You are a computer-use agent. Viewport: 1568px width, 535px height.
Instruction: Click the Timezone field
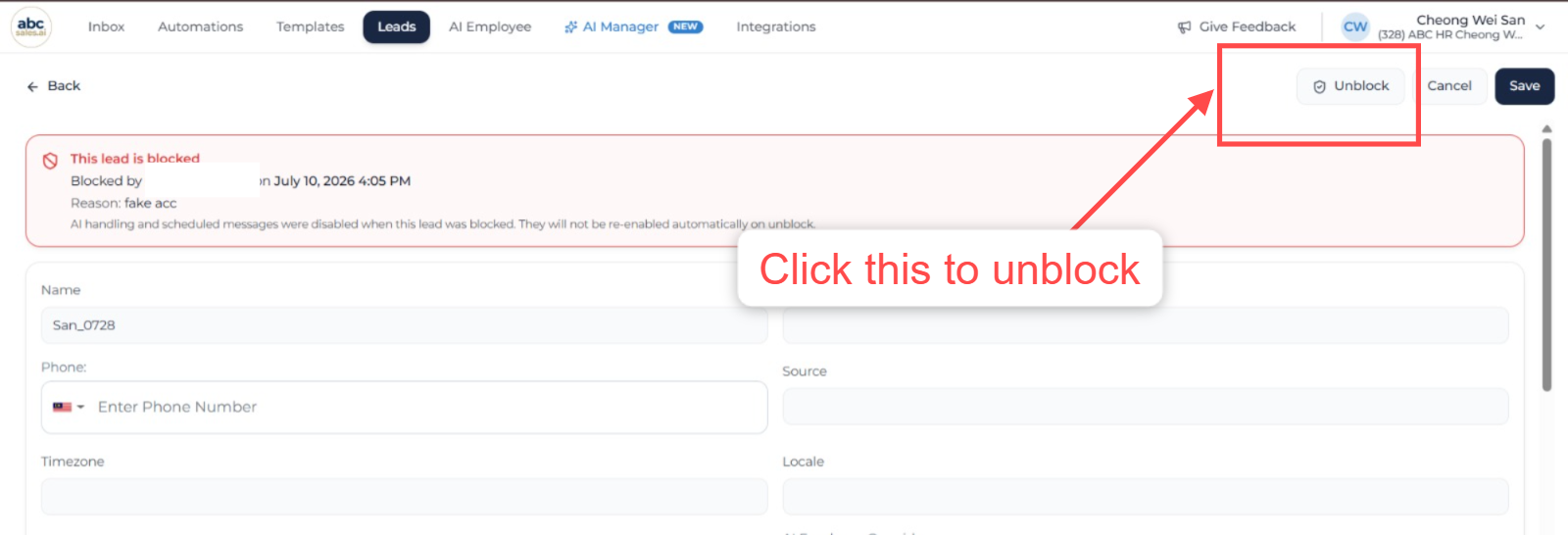[404, 497]
